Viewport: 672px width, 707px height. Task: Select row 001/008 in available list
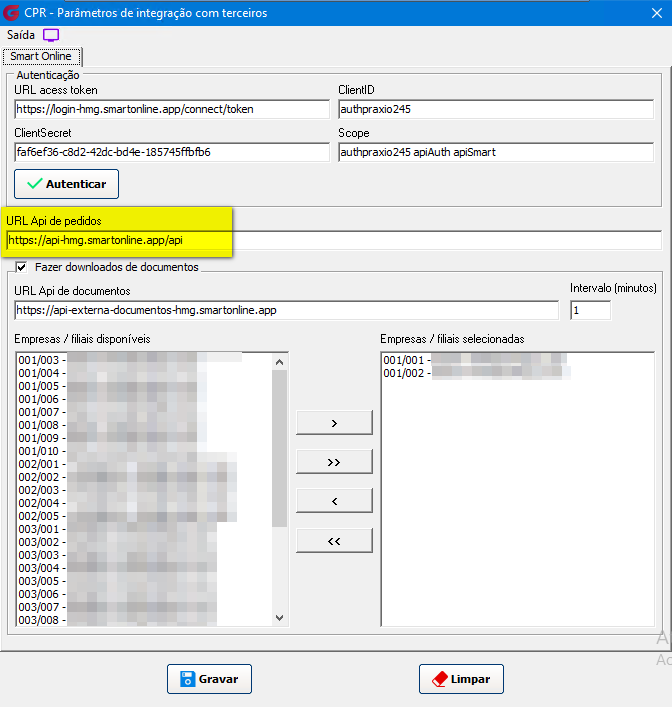(144, 425)
